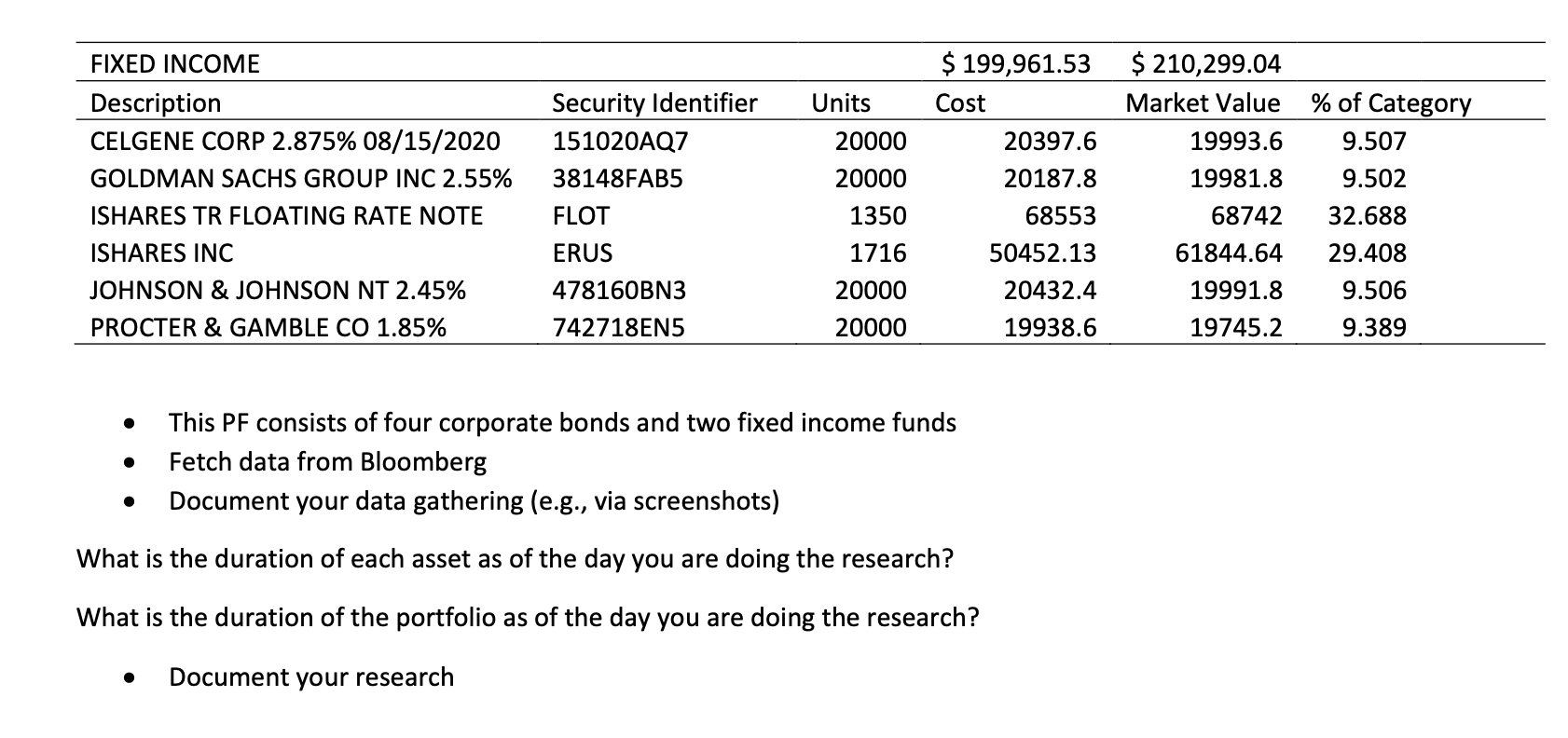
Task: Click the ERUS security identifier cell
Action: pyautogui.click(x=583, y=253)
